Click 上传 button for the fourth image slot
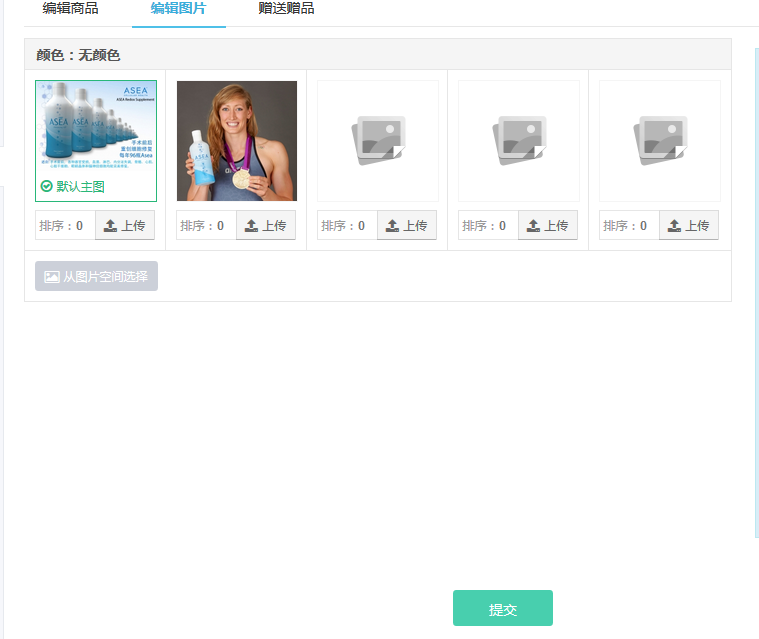Screen dimensions: 759x639 point(547,225)
